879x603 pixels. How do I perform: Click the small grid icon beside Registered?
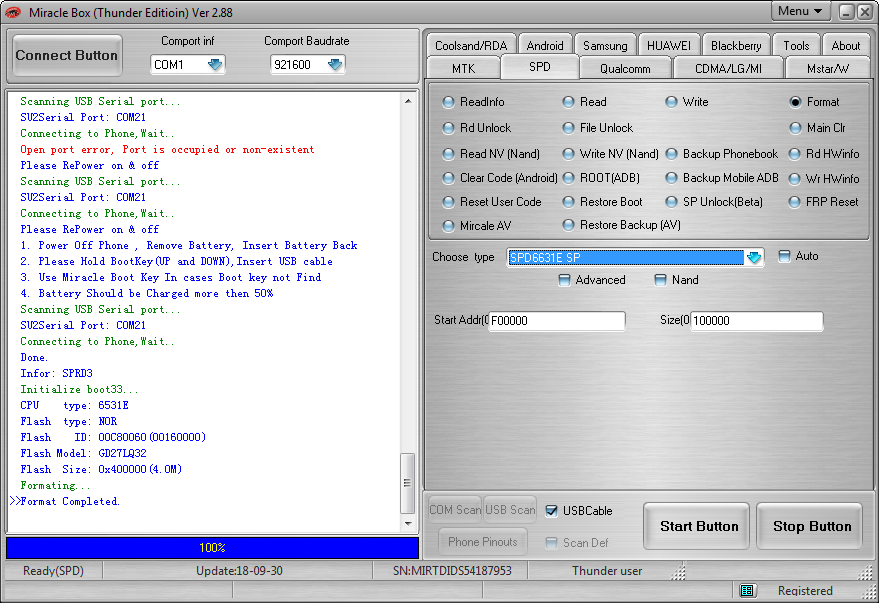(746, 590)
